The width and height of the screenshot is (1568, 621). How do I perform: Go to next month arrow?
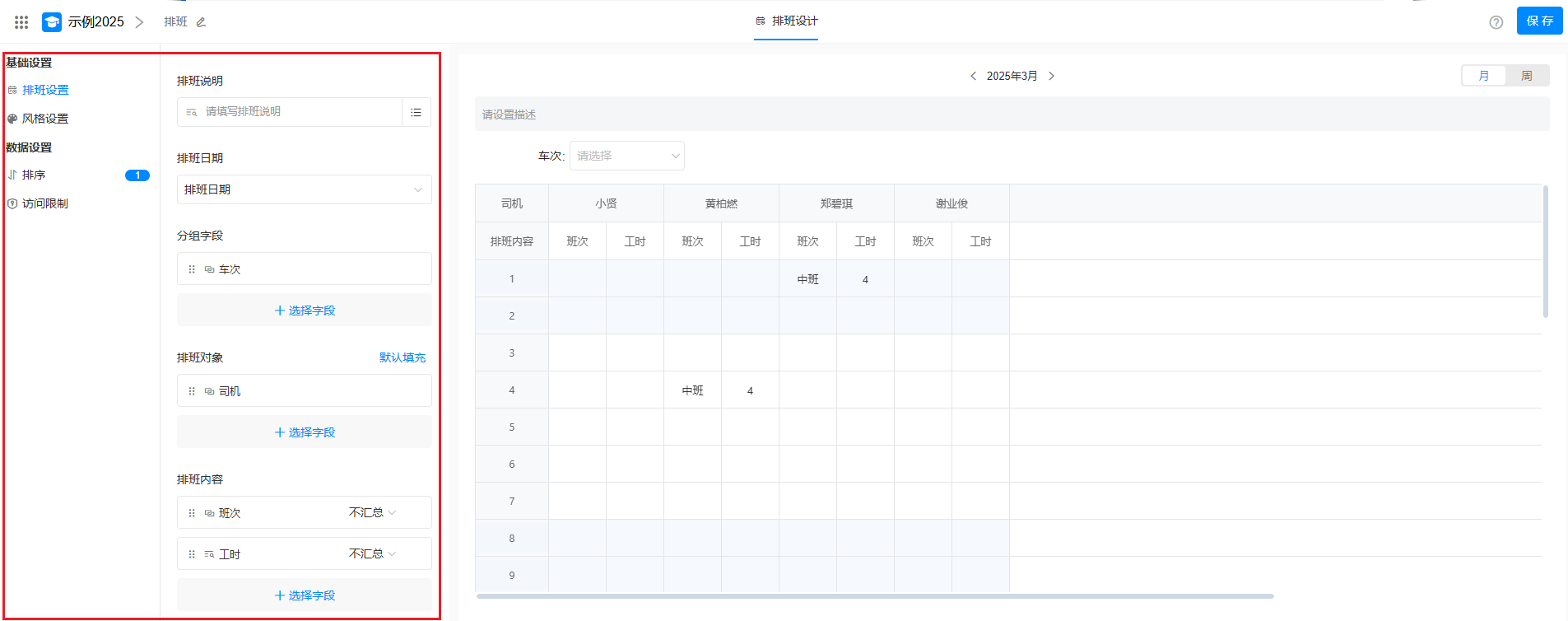(x=1051, y=76)
